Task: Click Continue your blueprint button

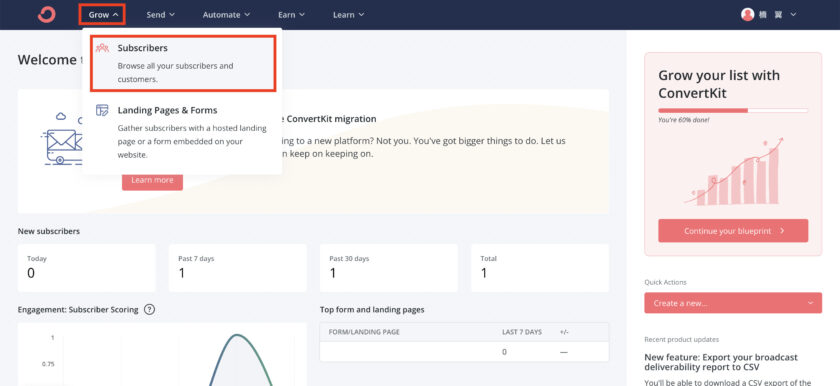Action: (733, 231)
